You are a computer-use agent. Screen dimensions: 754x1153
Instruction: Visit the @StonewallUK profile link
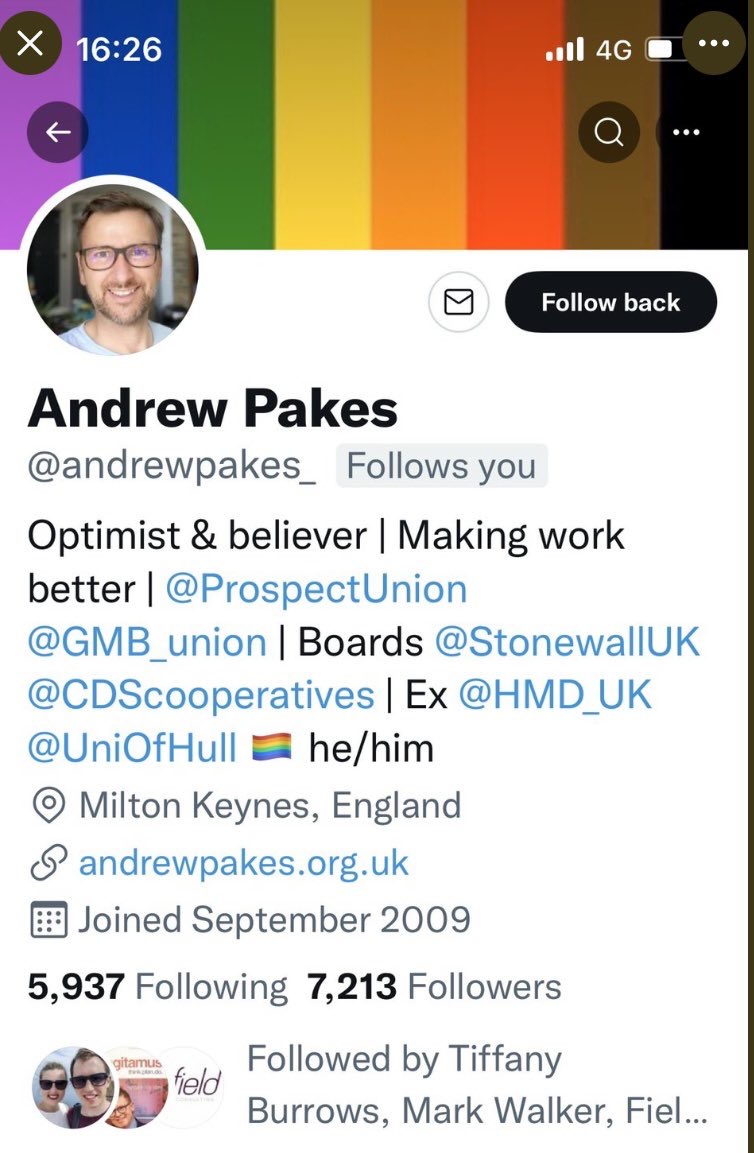567,642
